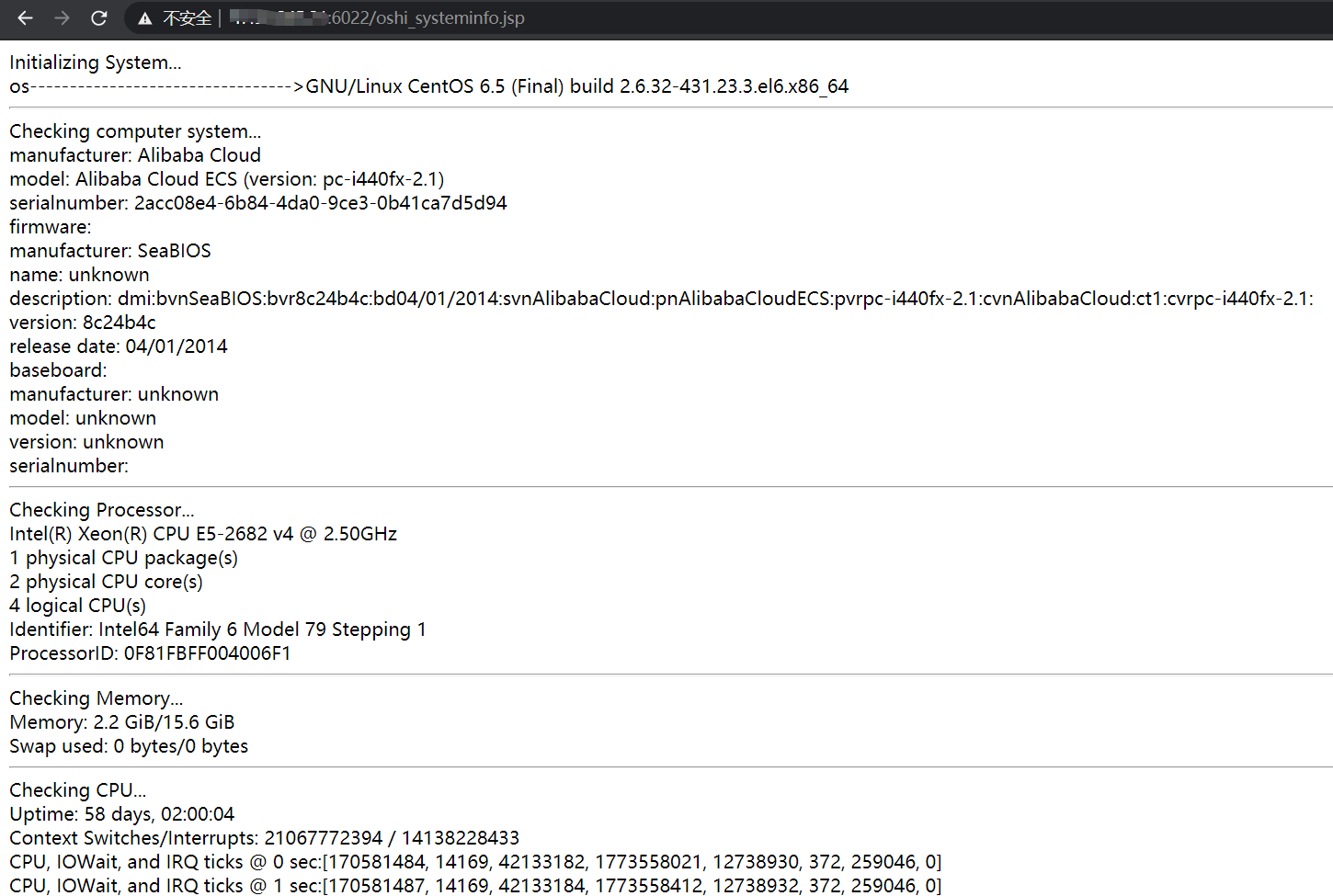
Task: Click '4 logical CPU(s)' line
Action: (x=78, y=606)
